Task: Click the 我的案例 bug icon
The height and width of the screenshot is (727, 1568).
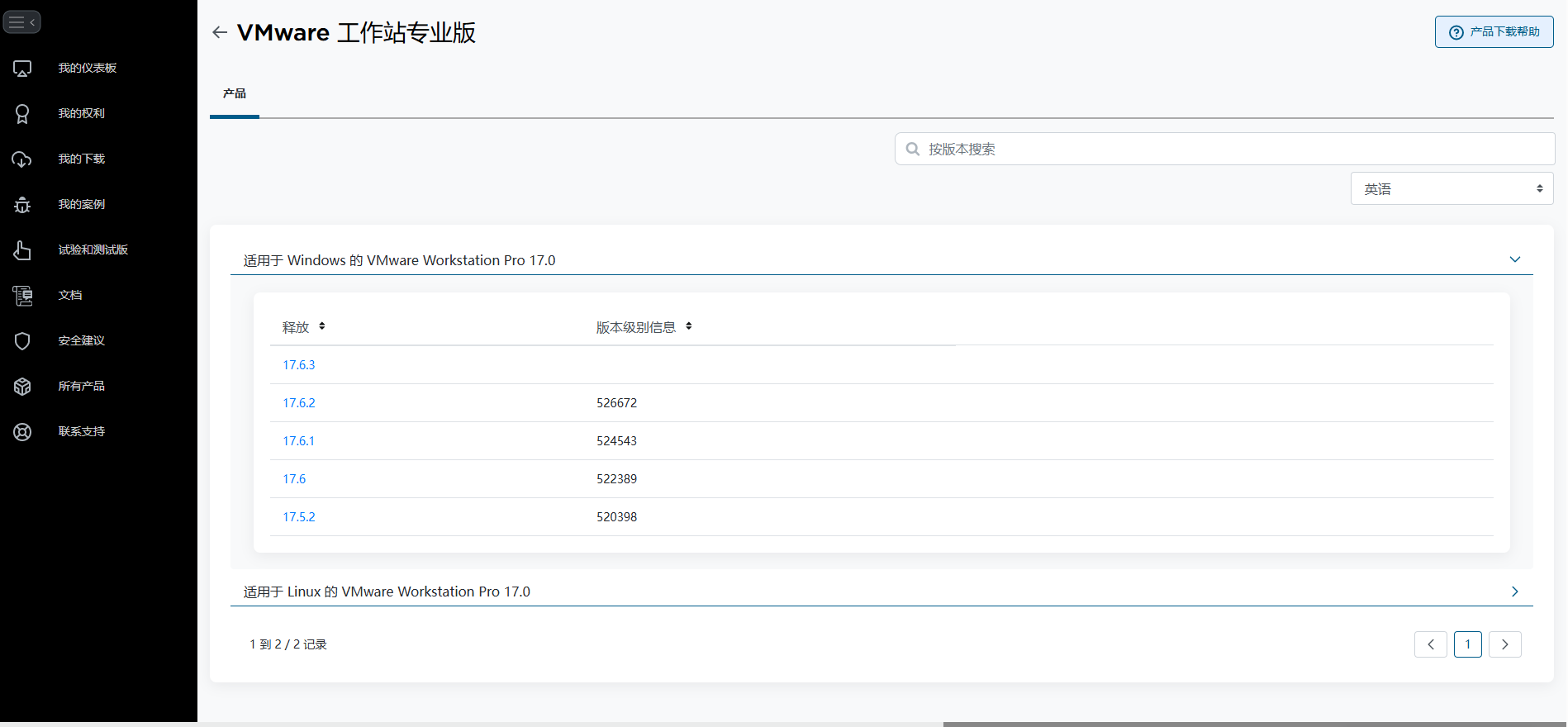Action: coord(22,205)
